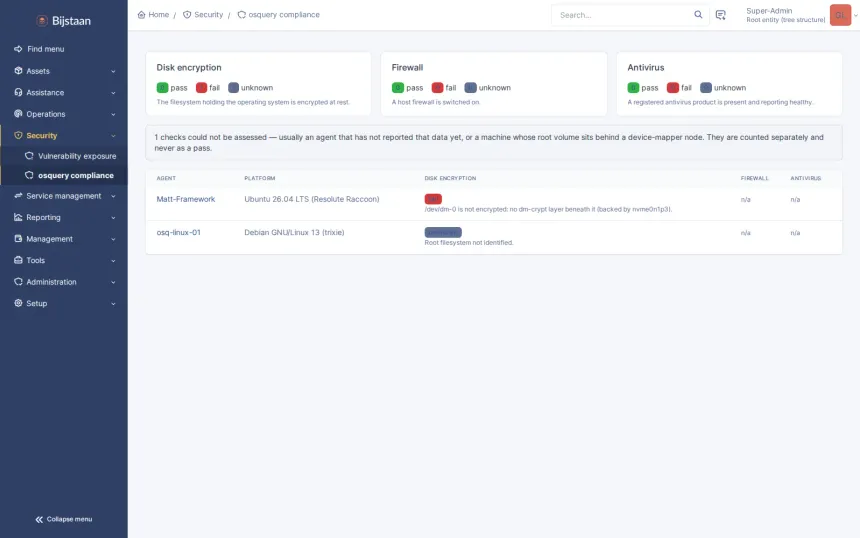This screenshot has width=860, height=538.
Task: Expand the Assistance menu chevron
Action: point(113,93)
